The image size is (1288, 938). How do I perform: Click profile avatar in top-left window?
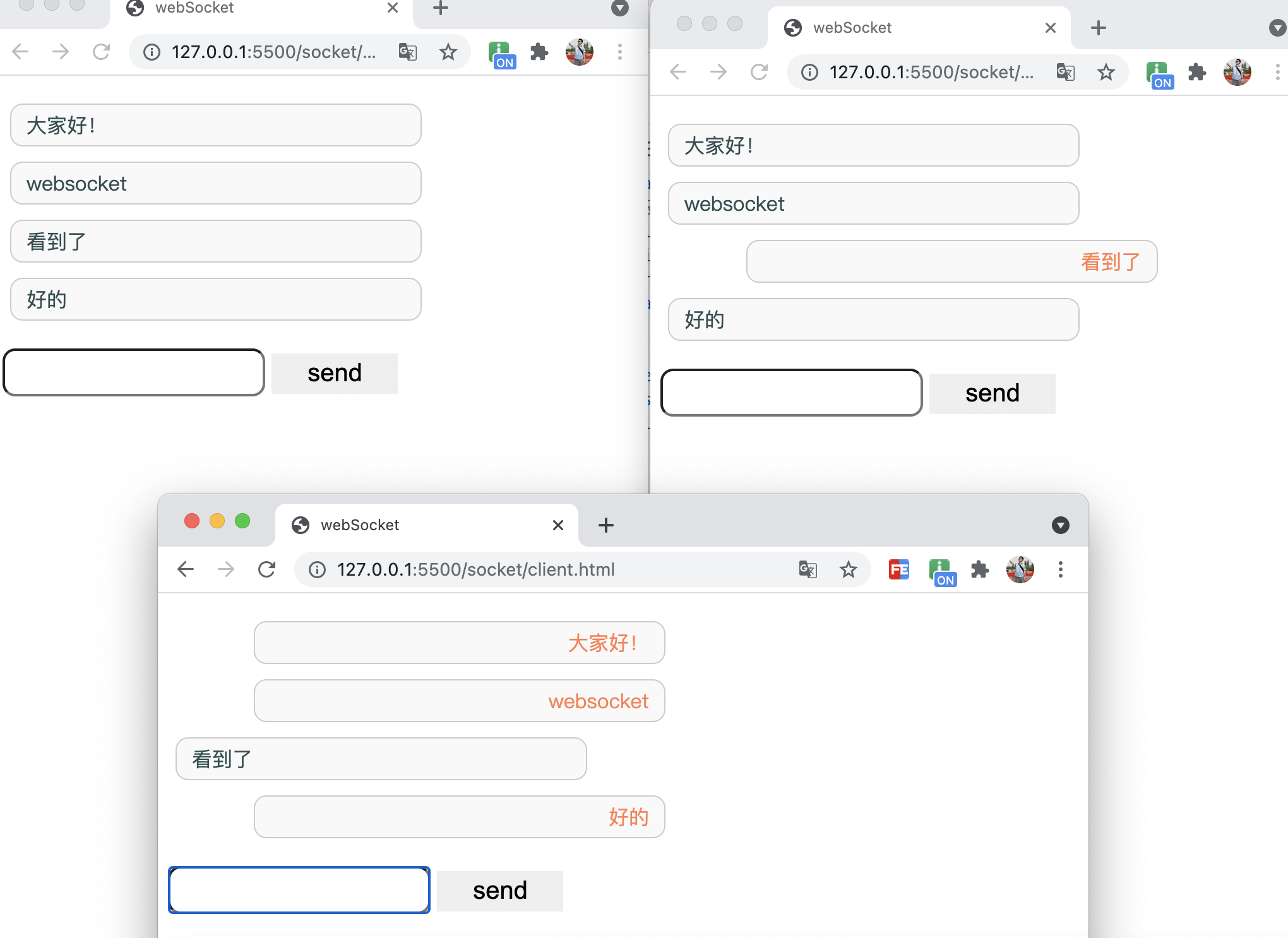pyautogui.click(x=579, y=52)
